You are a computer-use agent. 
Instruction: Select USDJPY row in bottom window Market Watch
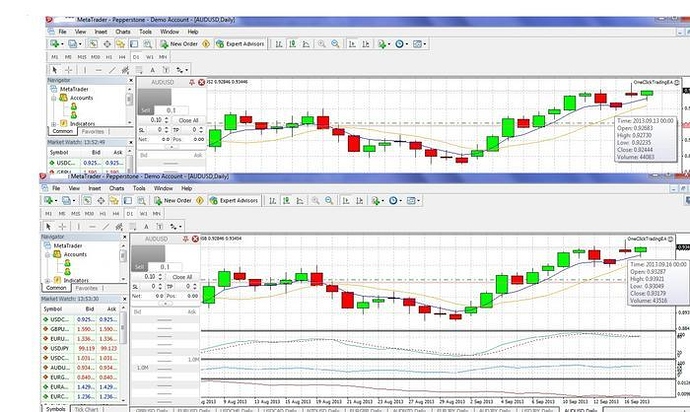pyautogui.click(x=80, y=348)
